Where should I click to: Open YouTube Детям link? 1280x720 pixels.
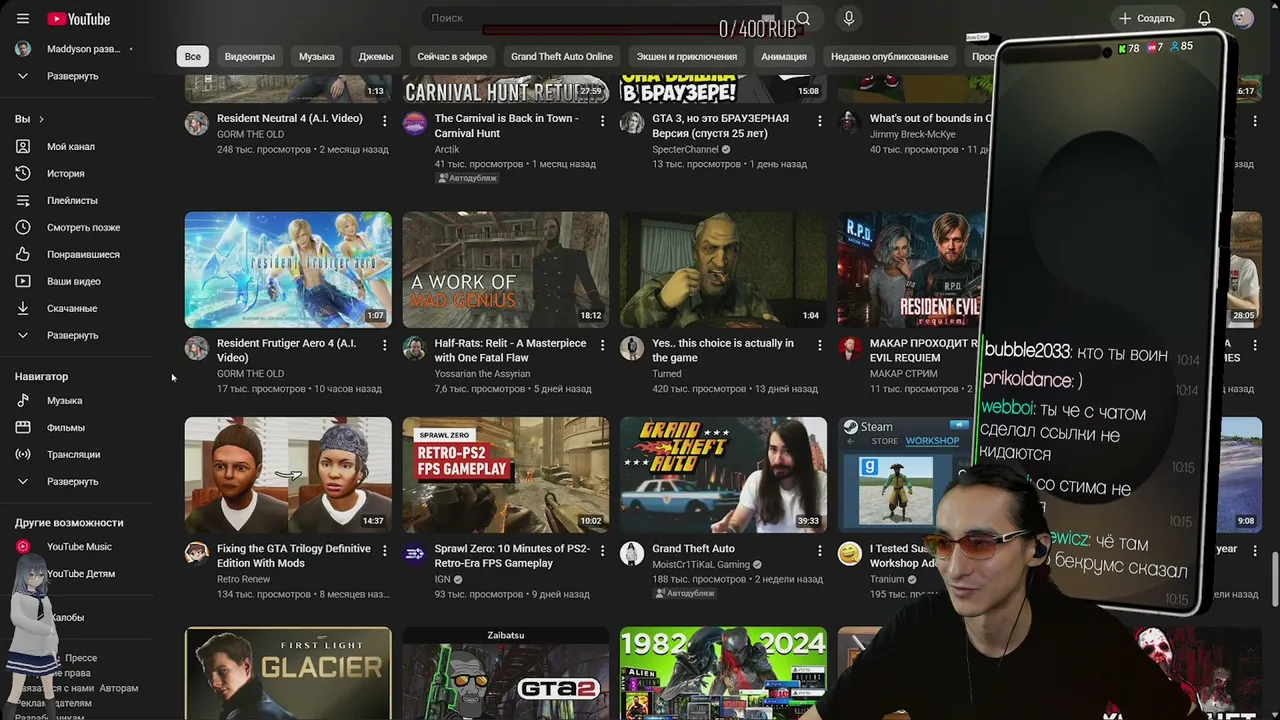pos(81,574)
